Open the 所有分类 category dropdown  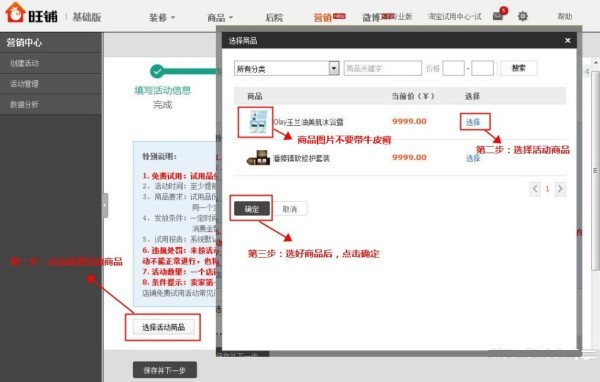286,69
